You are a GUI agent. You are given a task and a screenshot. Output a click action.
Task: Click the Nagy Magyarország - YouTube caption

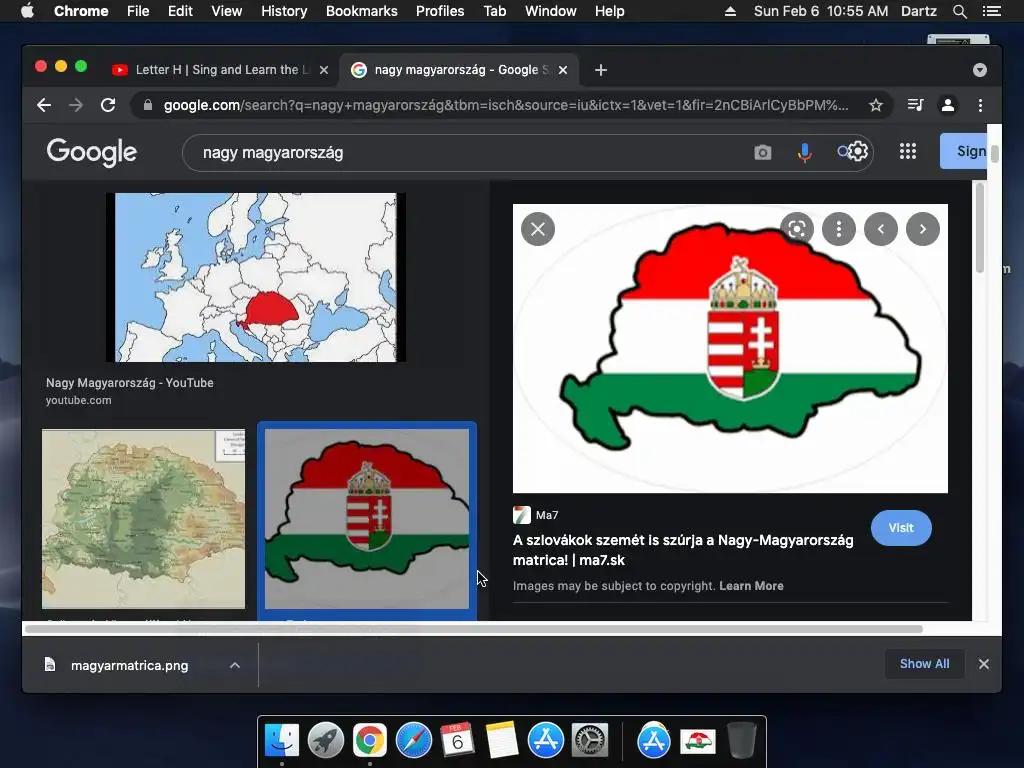[130, 383]
